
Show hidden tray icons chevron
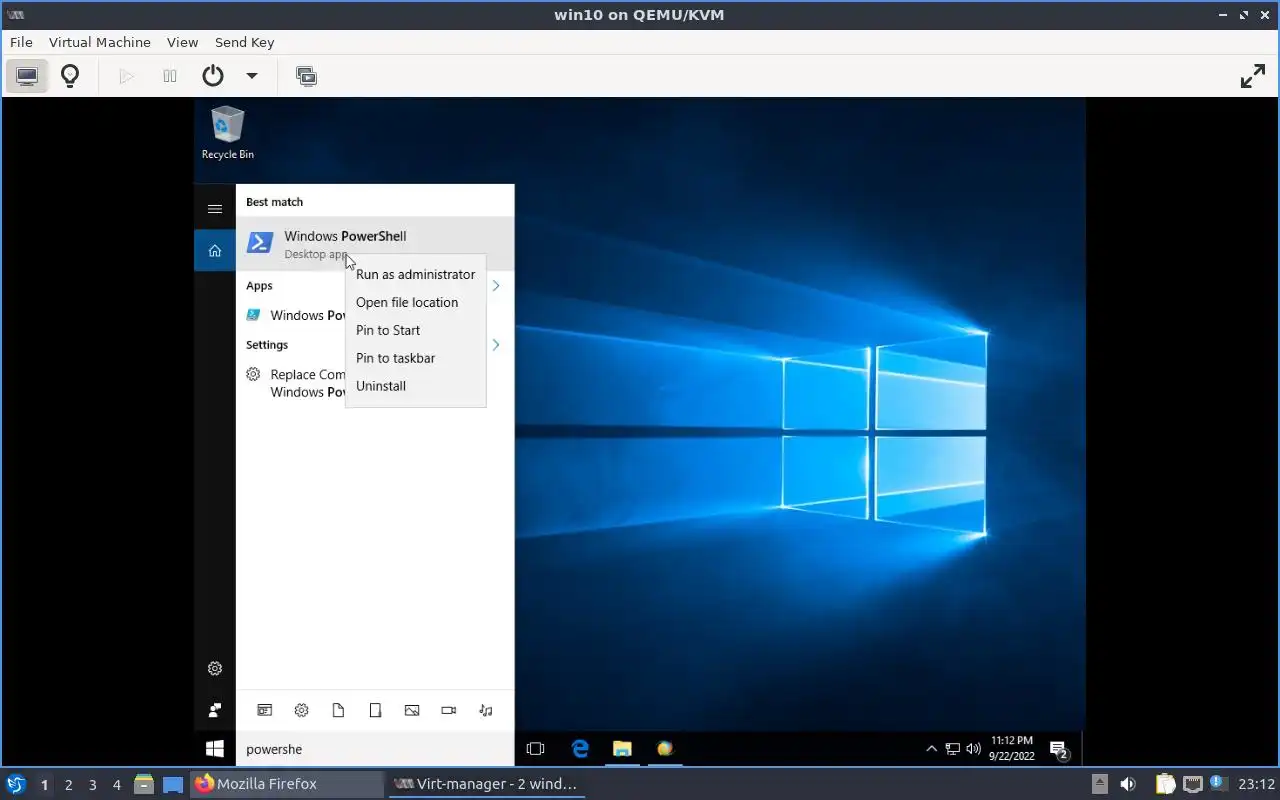pyautogui.click(x=931, y=749)
